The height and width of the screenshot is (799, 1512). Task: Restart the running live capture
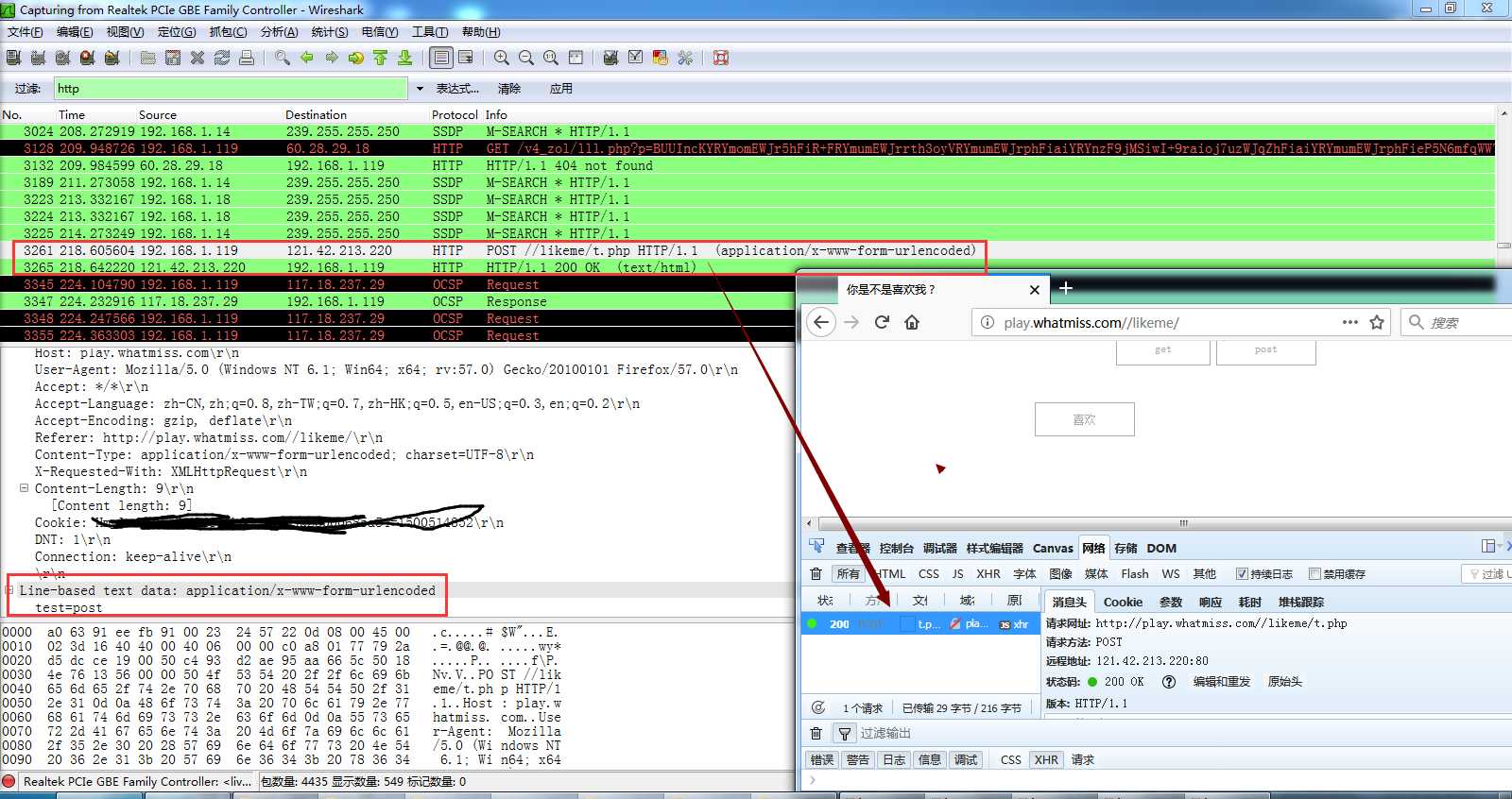point(112,58)
